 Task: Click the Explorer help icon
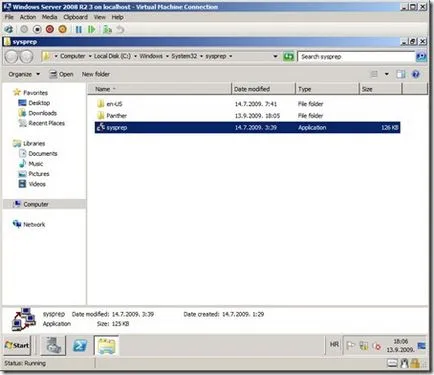point(415,74)
